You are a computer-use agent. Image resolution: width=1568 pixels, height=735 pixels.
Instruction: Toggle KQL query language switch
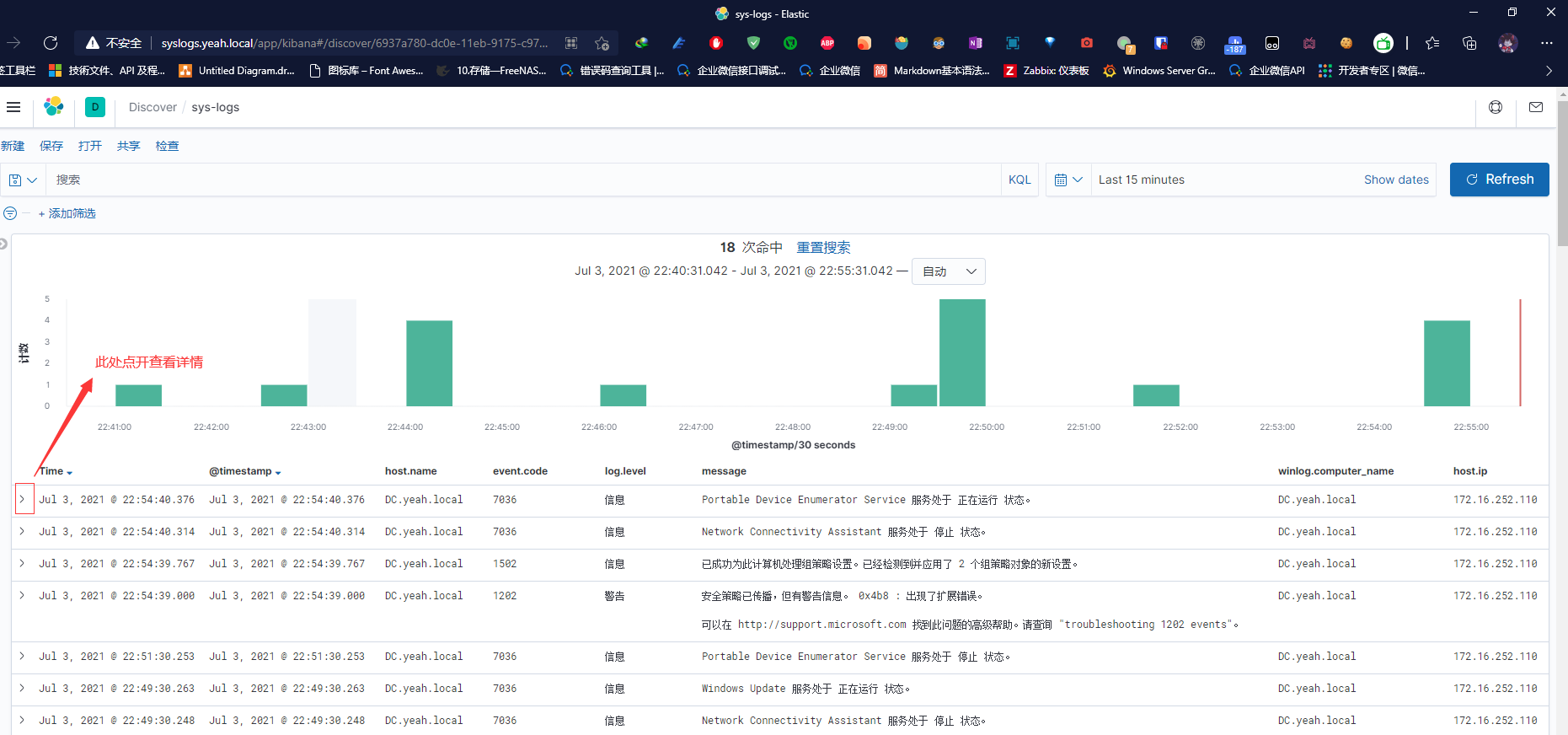tap(1019, 180)
